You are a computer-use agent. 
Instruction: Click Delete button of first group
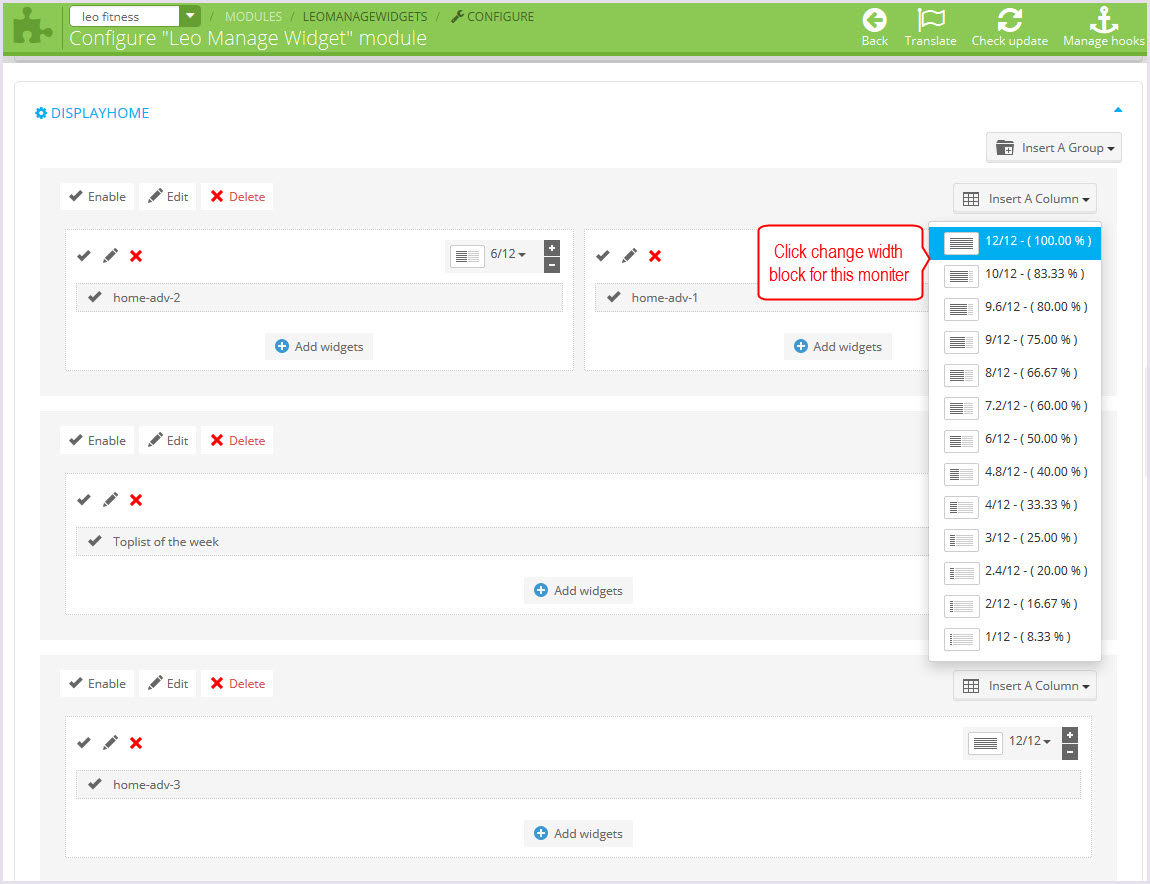coord(238,197)
